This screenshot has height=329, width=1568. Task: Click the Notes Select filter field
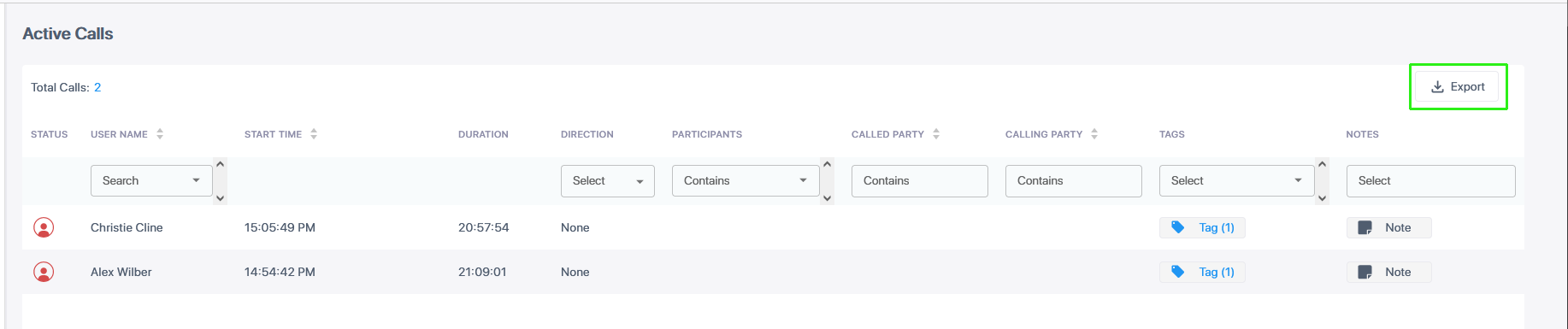pyautogui.click(x=1430, y=180)
